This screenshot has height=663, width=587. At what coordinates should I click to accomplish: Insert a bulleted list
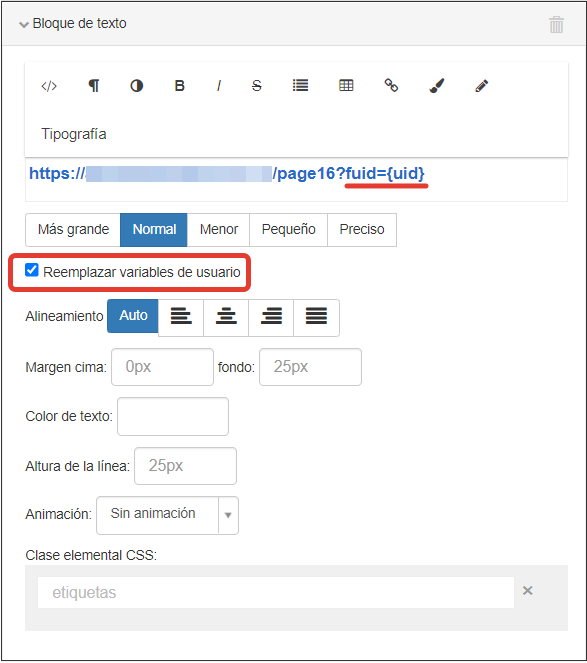click(x=301, y=85)
